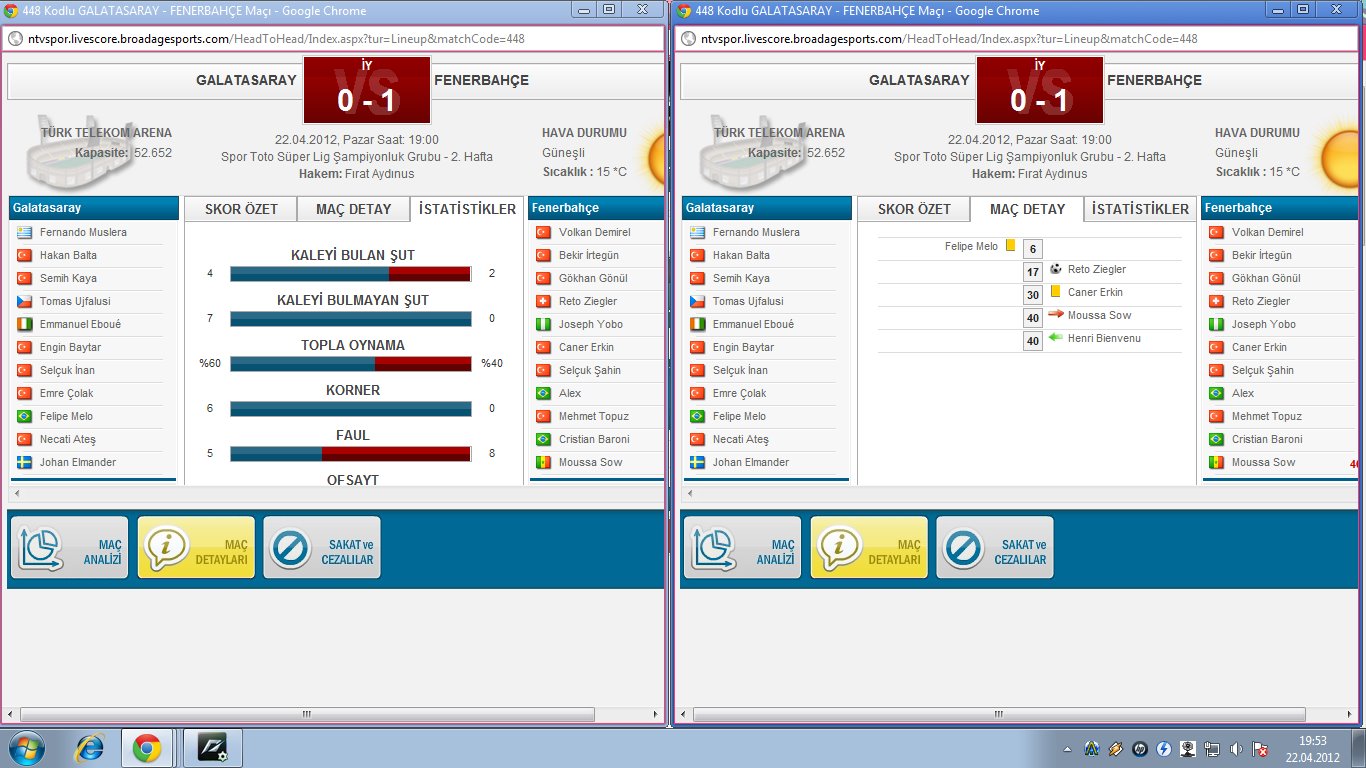Click the Sakat ve Cezalılar ban icon in right window
The width and height of the screenshot is (1366, 768).
tap(964, 548)
